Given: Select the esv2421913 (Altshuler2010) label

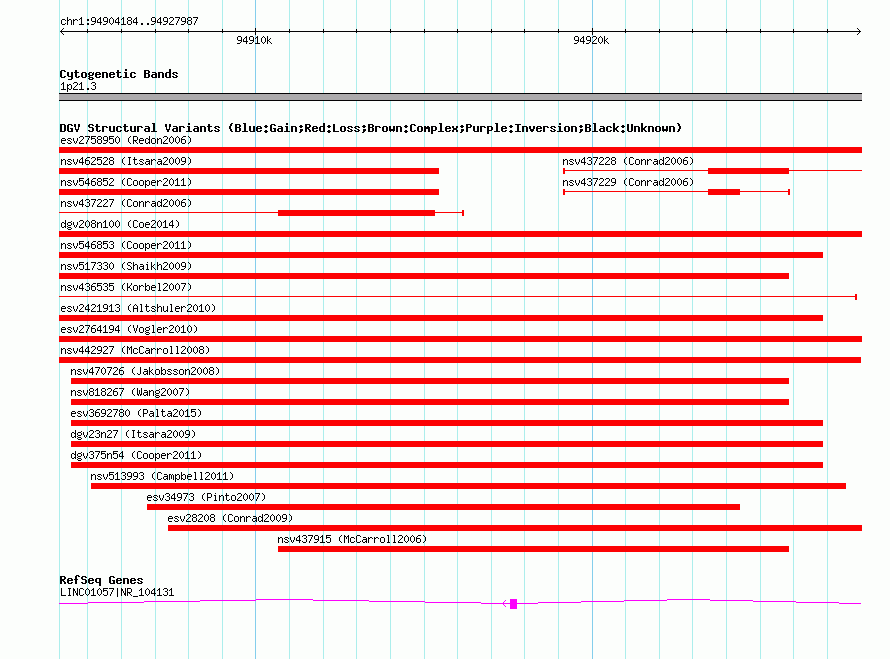Looking at the screenshot, I should (138, 308).
